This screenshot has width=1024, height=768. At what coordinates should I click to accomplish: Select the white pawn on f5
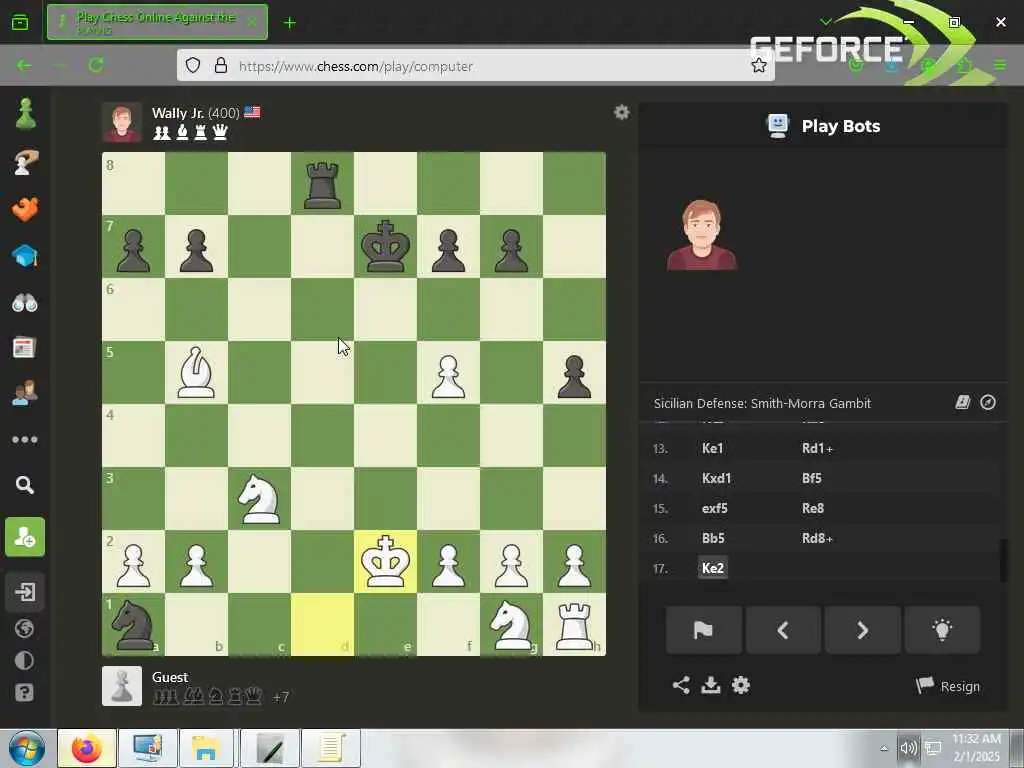[448, 372]
